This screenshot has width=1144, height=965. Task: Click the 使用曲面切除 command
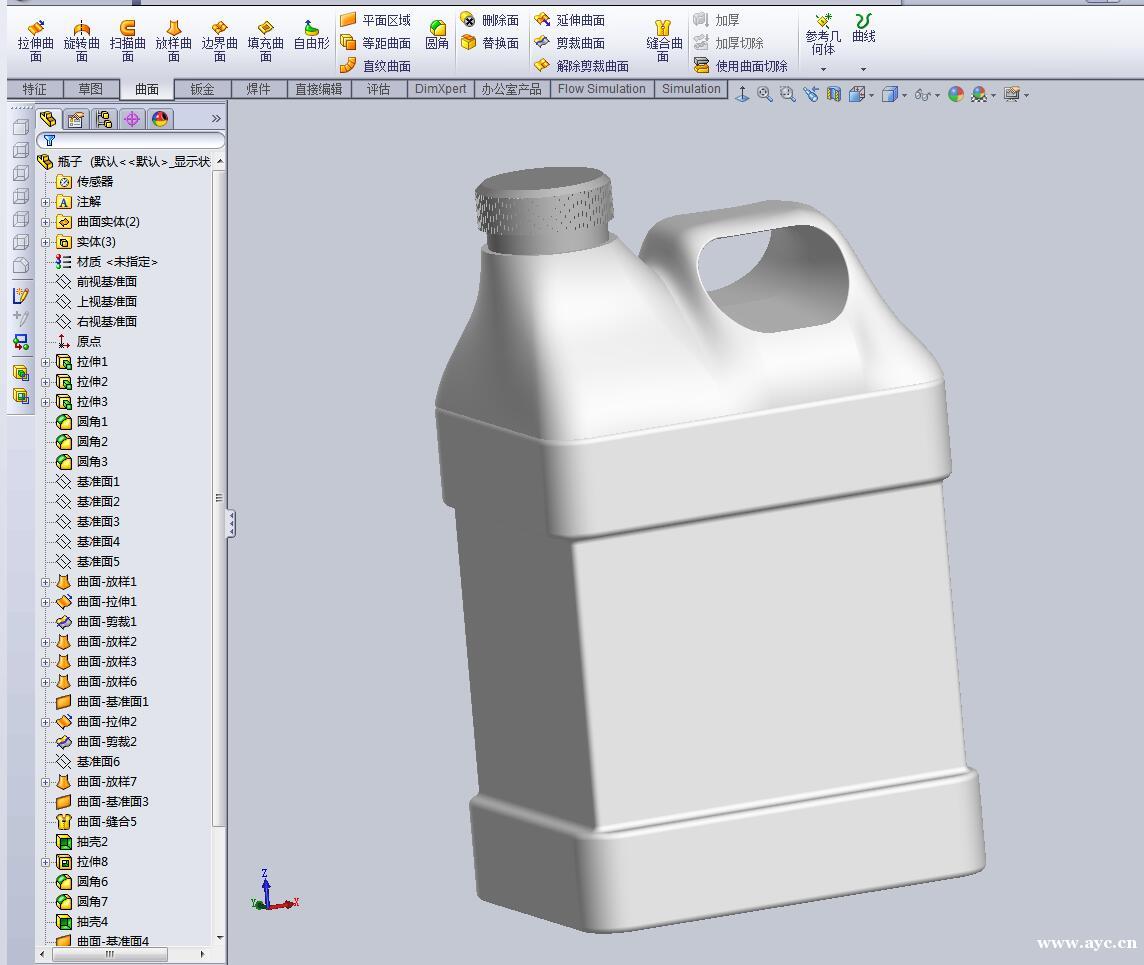tap(746, 66)
